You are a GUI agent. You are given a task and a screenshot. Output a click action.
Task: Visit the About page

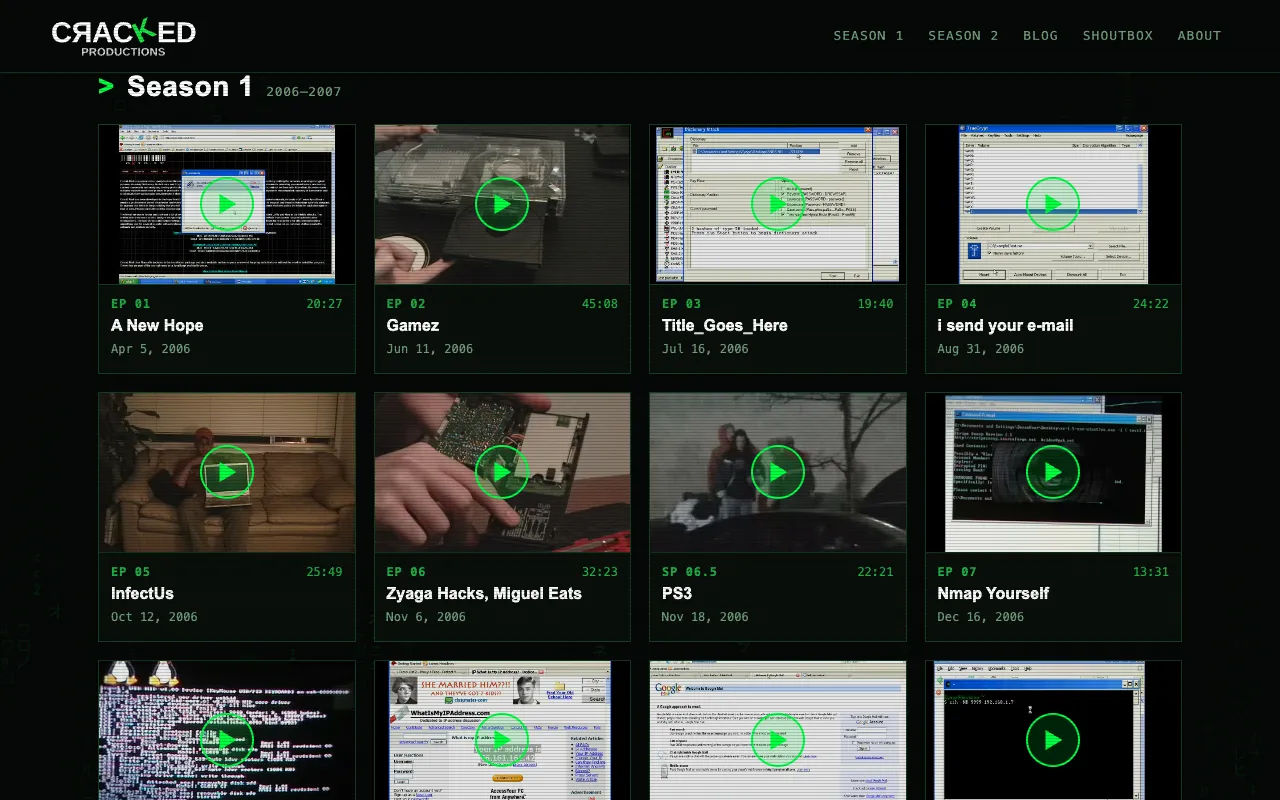(x=1199, y=35)
